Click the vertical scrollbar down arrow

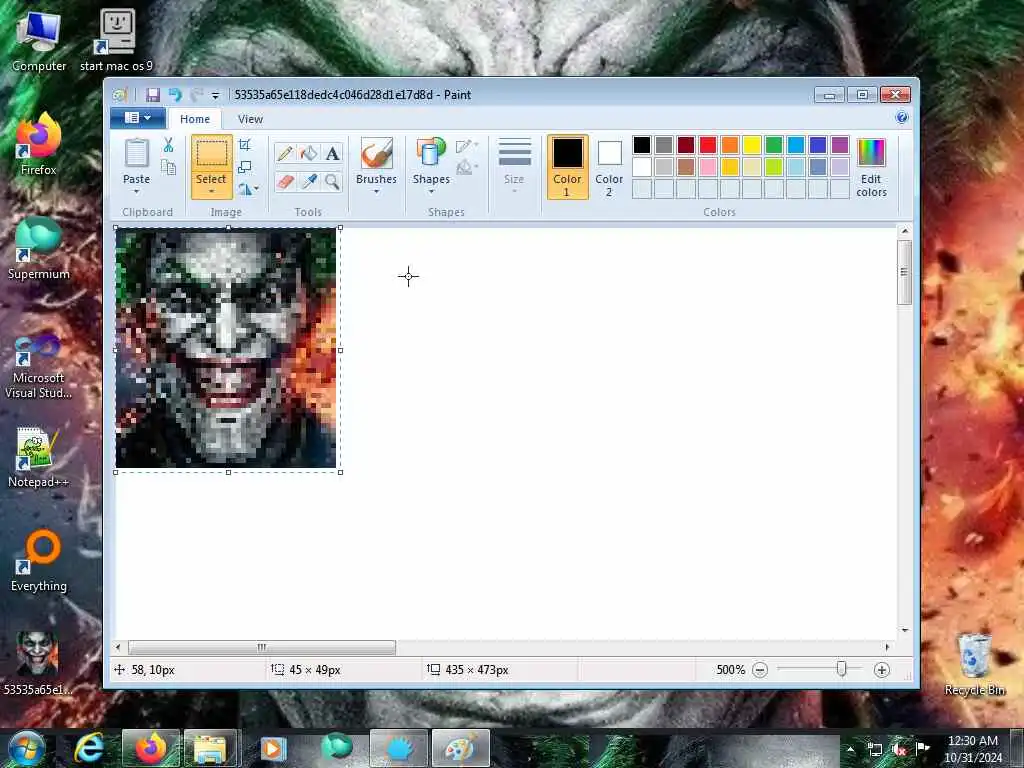(904, 630)
